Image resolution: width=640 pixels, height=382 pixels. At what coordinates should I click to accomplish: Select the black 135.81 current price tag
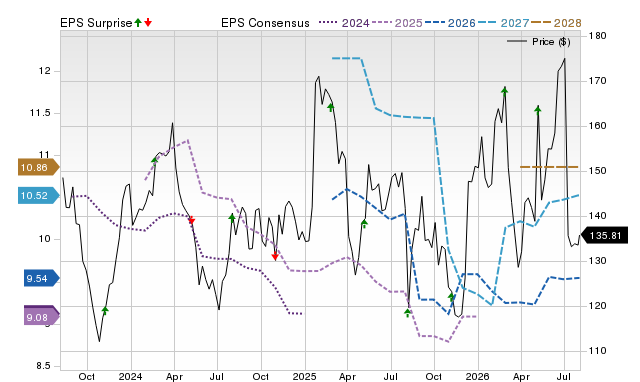pos(604,235)
